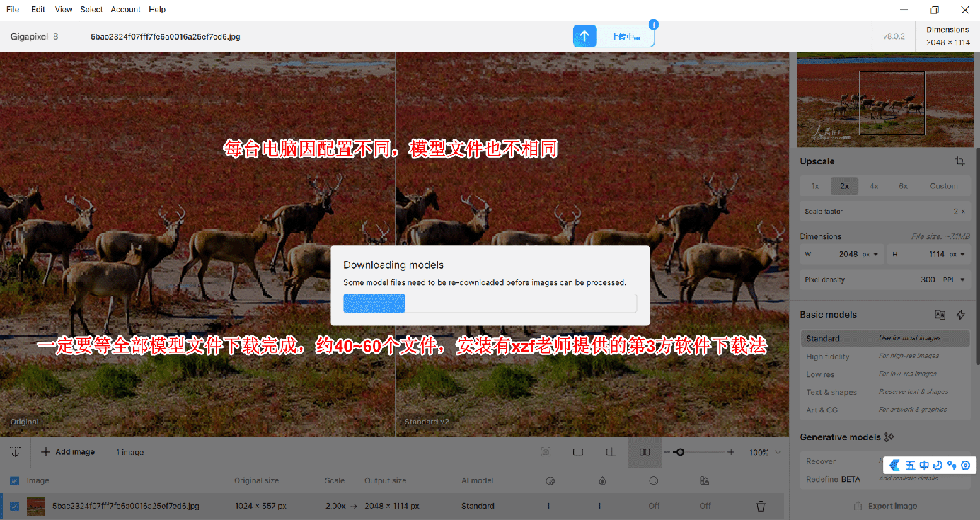Image resolution: width=980 pixels, height=520 pixels.
Task: Click the file name in the title bar
Action: click(165, 37)
